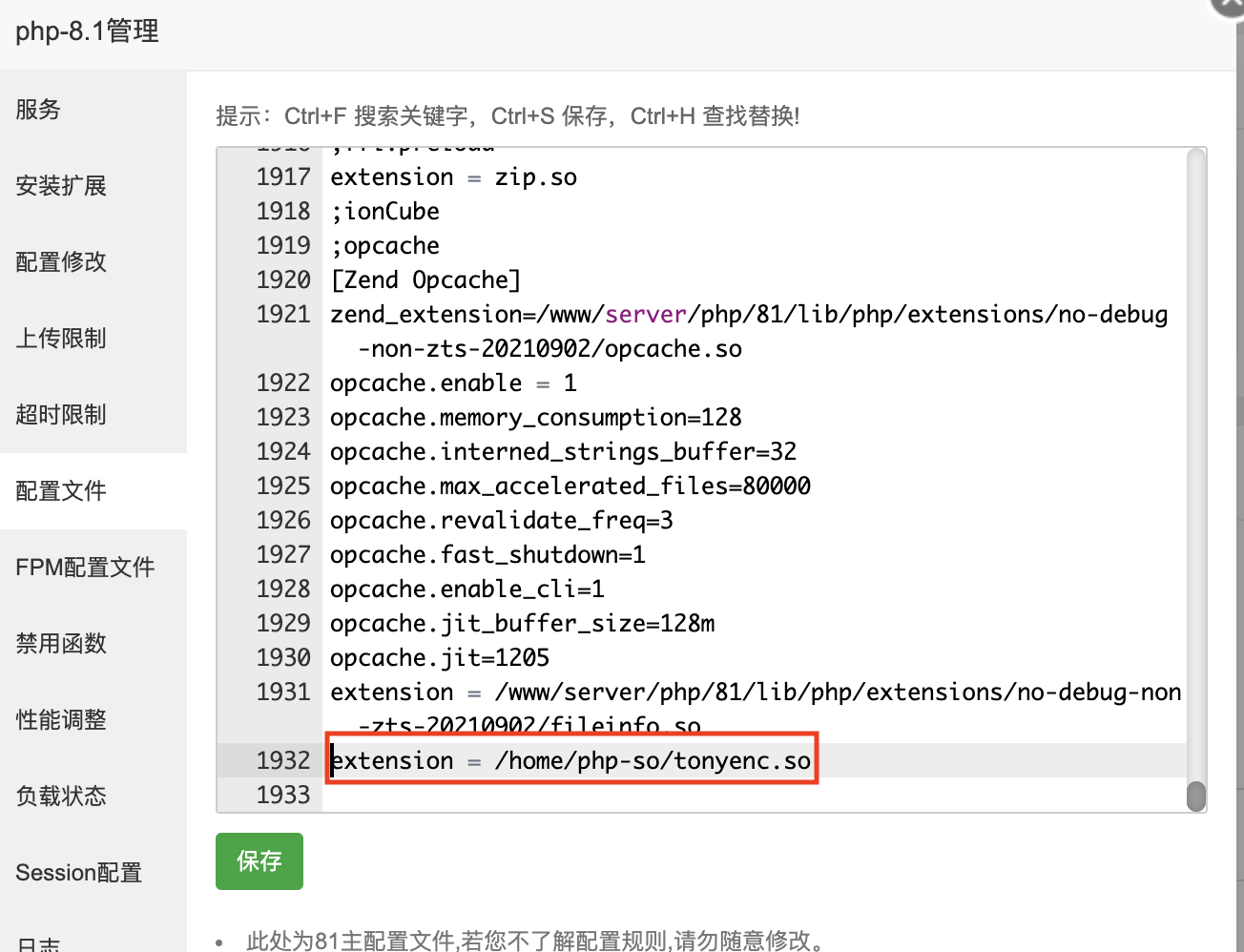Go to 超时限制 settings

[61, 415]
